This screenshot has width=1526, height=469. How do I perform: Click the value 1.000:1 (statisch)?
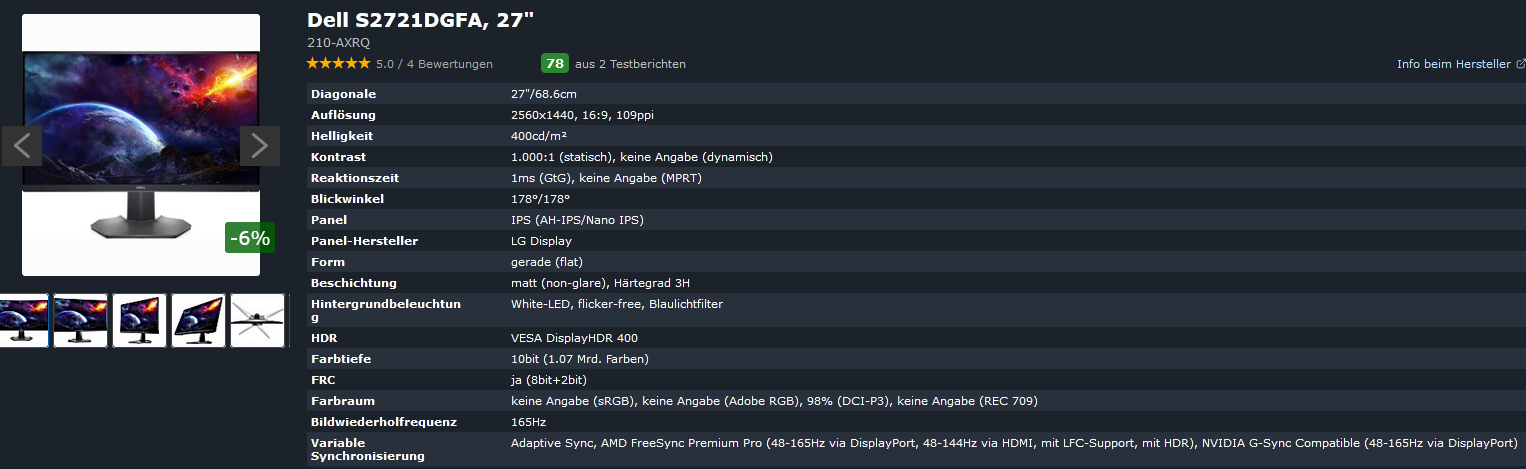[x=562, y=157]
